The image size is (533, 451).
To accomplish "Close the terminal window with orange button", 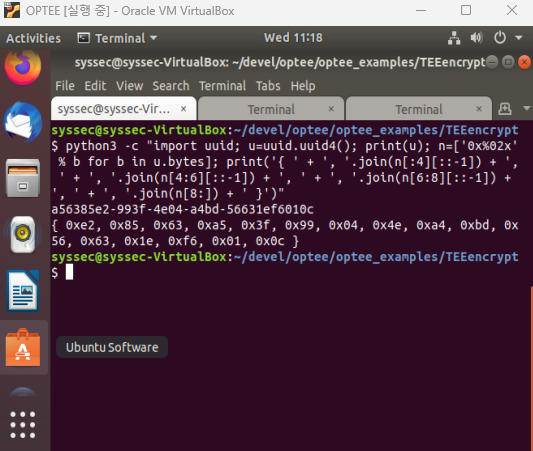I will pos(525,62).
